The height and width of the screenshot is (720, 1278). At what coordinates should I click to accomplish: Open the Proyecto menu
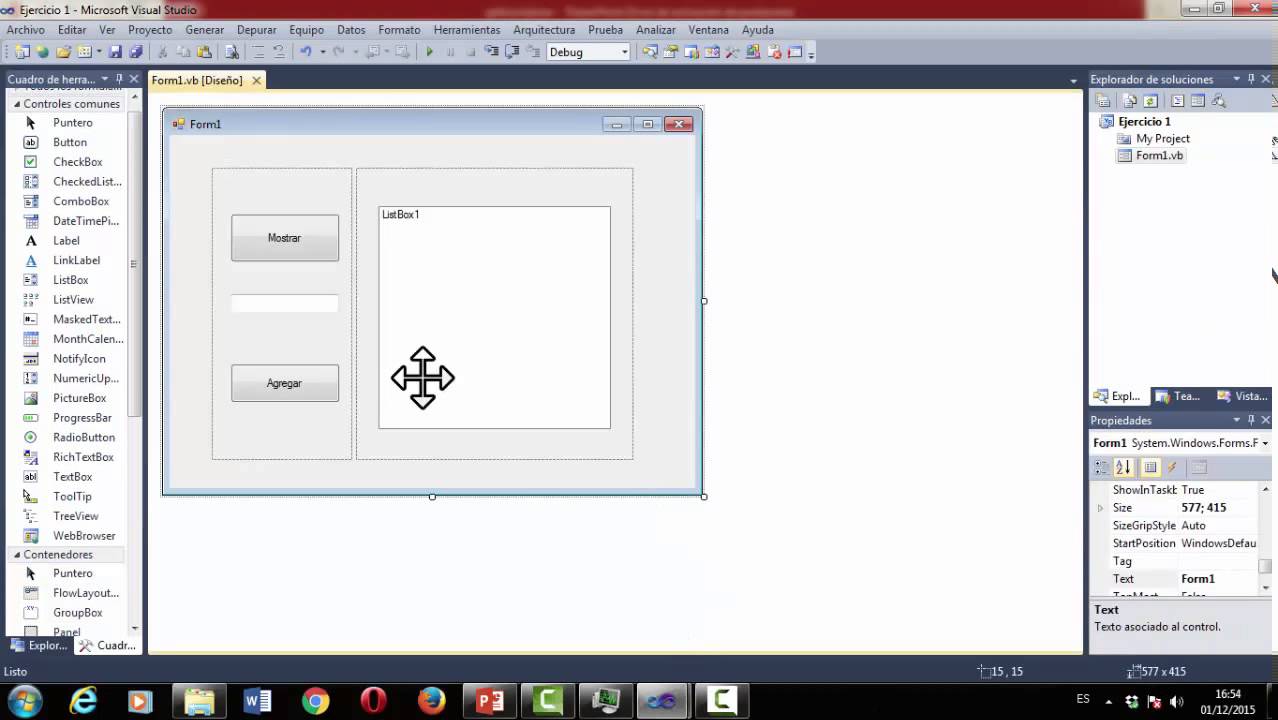coord(150,30)
